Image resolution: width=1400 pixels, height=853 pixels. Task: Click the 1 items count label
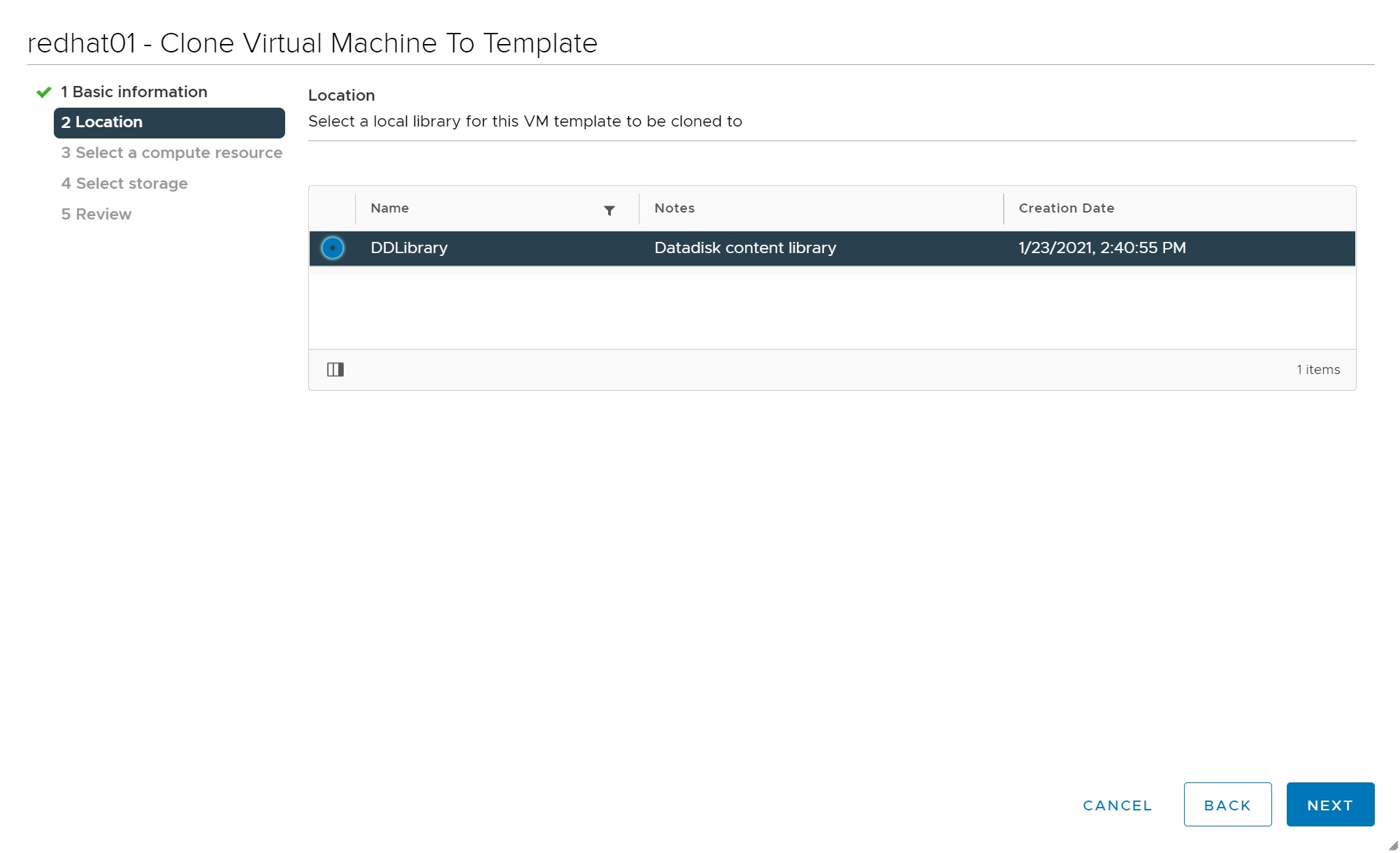coord(1318,370)
